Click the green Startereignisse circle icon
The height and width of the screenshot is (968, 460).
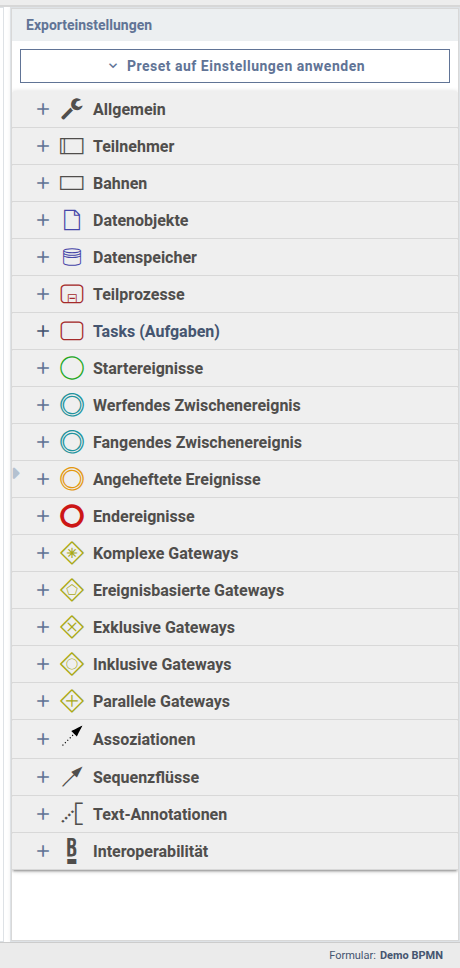point(72,369)
